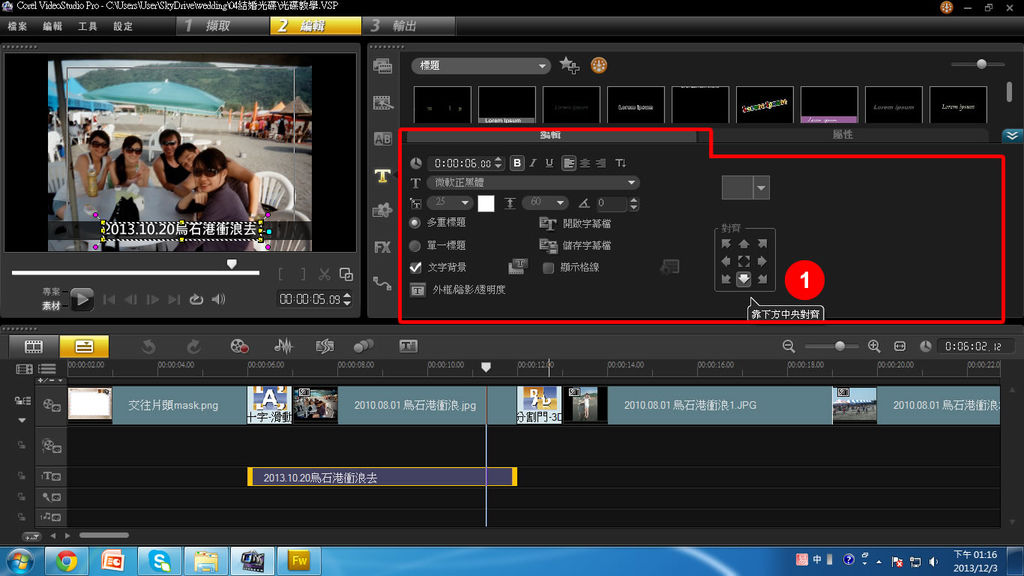Open text backdrop customization icon
The height and width of the screenshot is (576, 1024).
coord(518,266)
